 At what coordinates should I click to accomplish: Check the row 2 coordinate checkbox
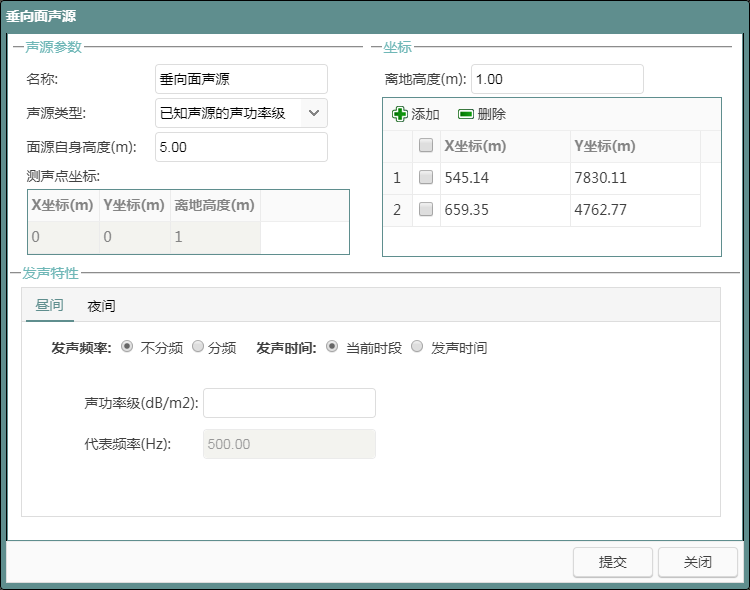tap(426, 210)
